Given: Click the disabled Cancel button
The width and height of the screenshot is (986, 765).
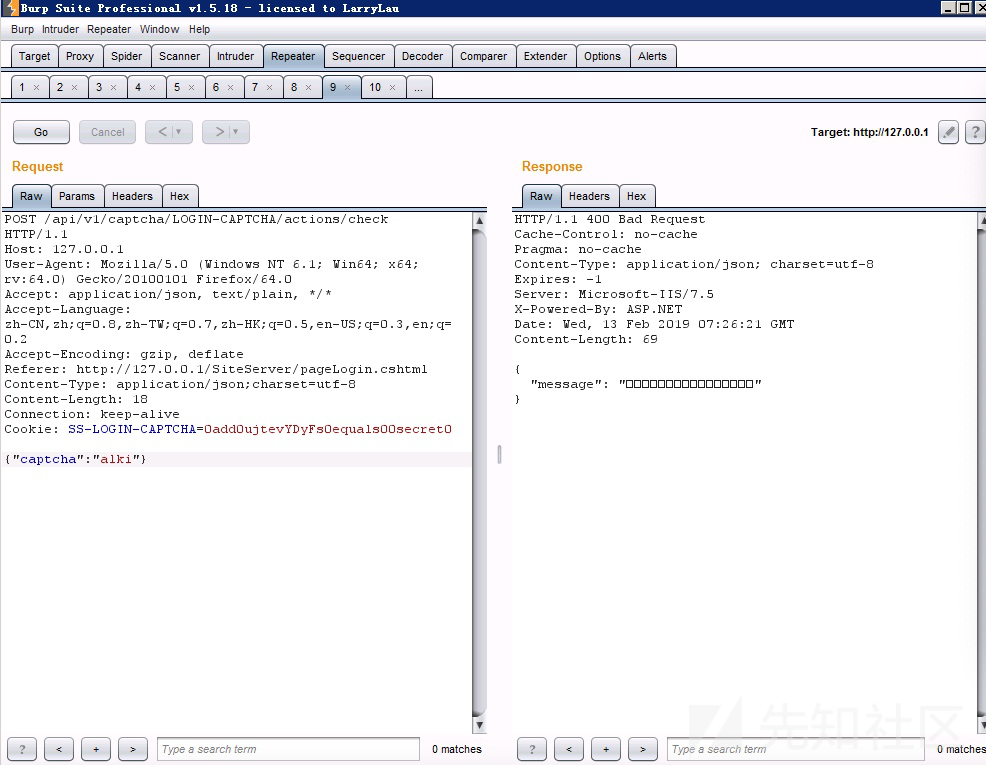Looking at the screenshot, I should (x=108, y=132).
